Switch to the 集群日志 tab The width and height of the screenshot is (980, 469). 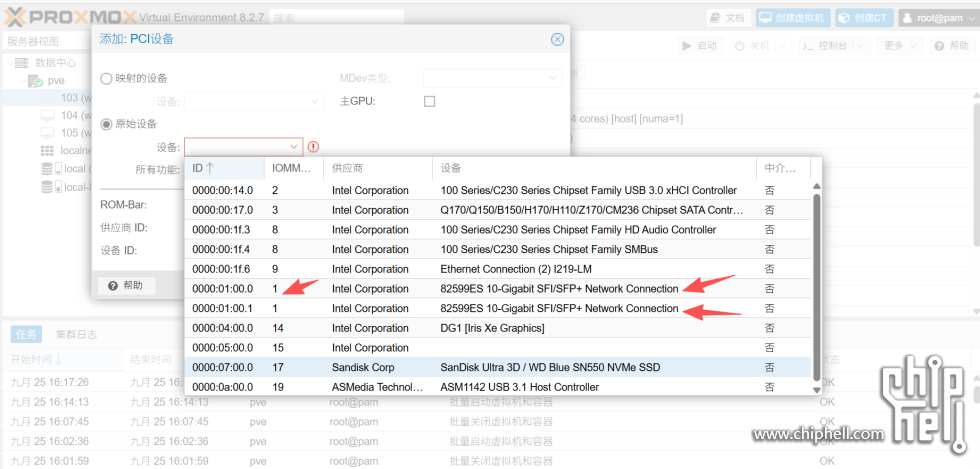[76, 335]
